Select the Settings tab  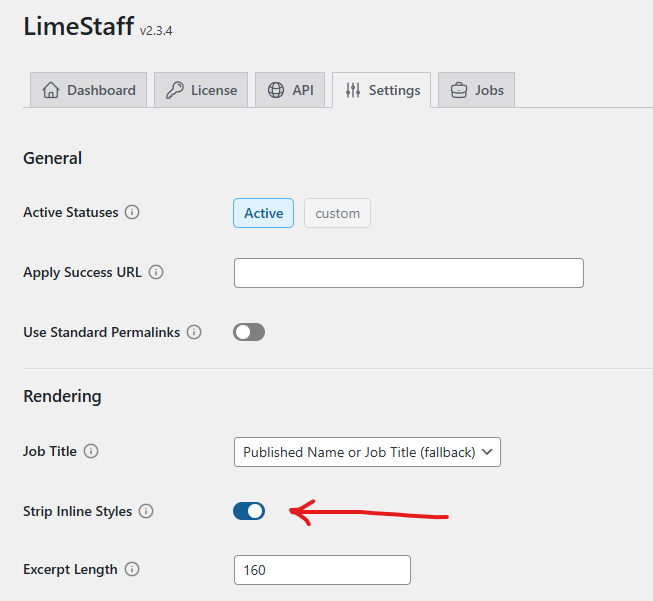[382, 90]
